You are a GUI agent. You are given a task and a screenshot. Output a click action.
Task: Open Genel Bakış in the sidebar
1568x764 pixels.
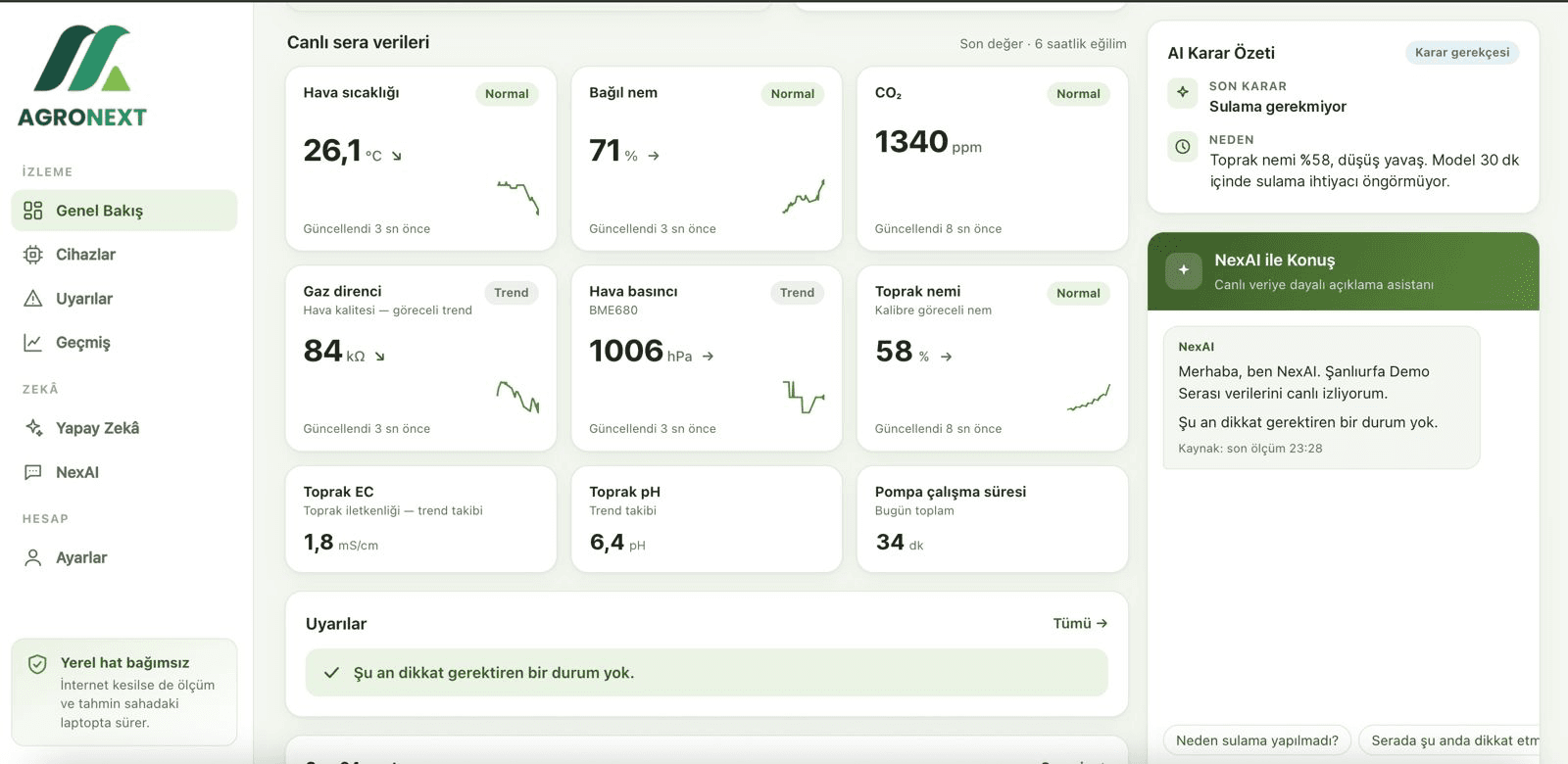click(x=124, y=211)
